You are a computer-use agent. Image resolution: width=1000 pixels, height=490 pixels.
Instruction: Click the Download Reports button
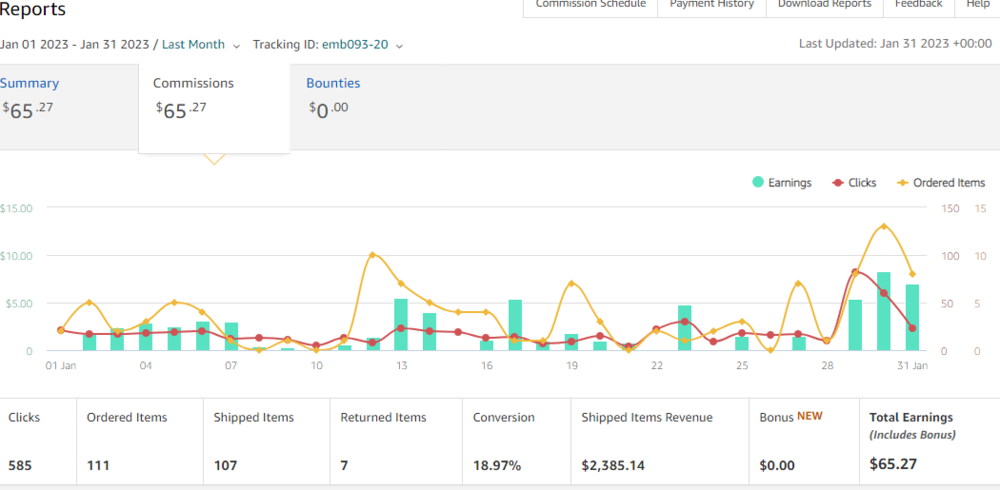tap(824, 5)
